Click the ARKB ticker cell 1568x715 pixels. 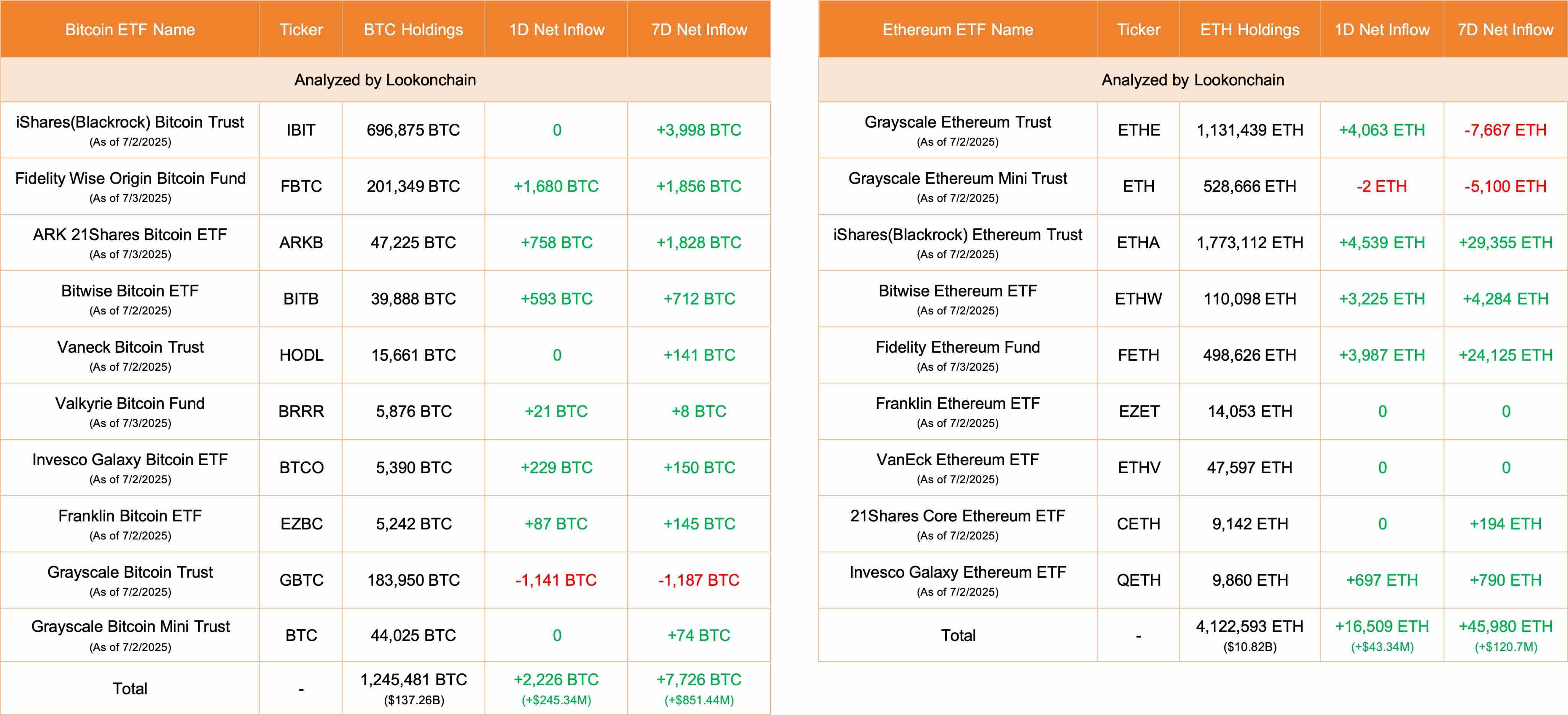pyautogui.click(x=301, y=243)
